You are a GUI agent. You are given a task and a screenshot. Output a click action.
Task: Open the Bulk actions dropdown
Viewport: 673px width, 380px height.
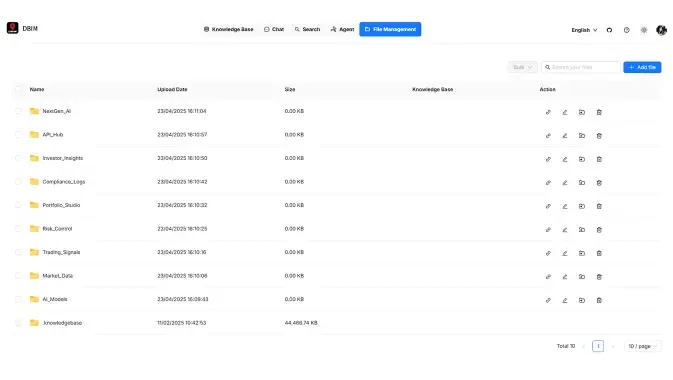pos(522,67)
